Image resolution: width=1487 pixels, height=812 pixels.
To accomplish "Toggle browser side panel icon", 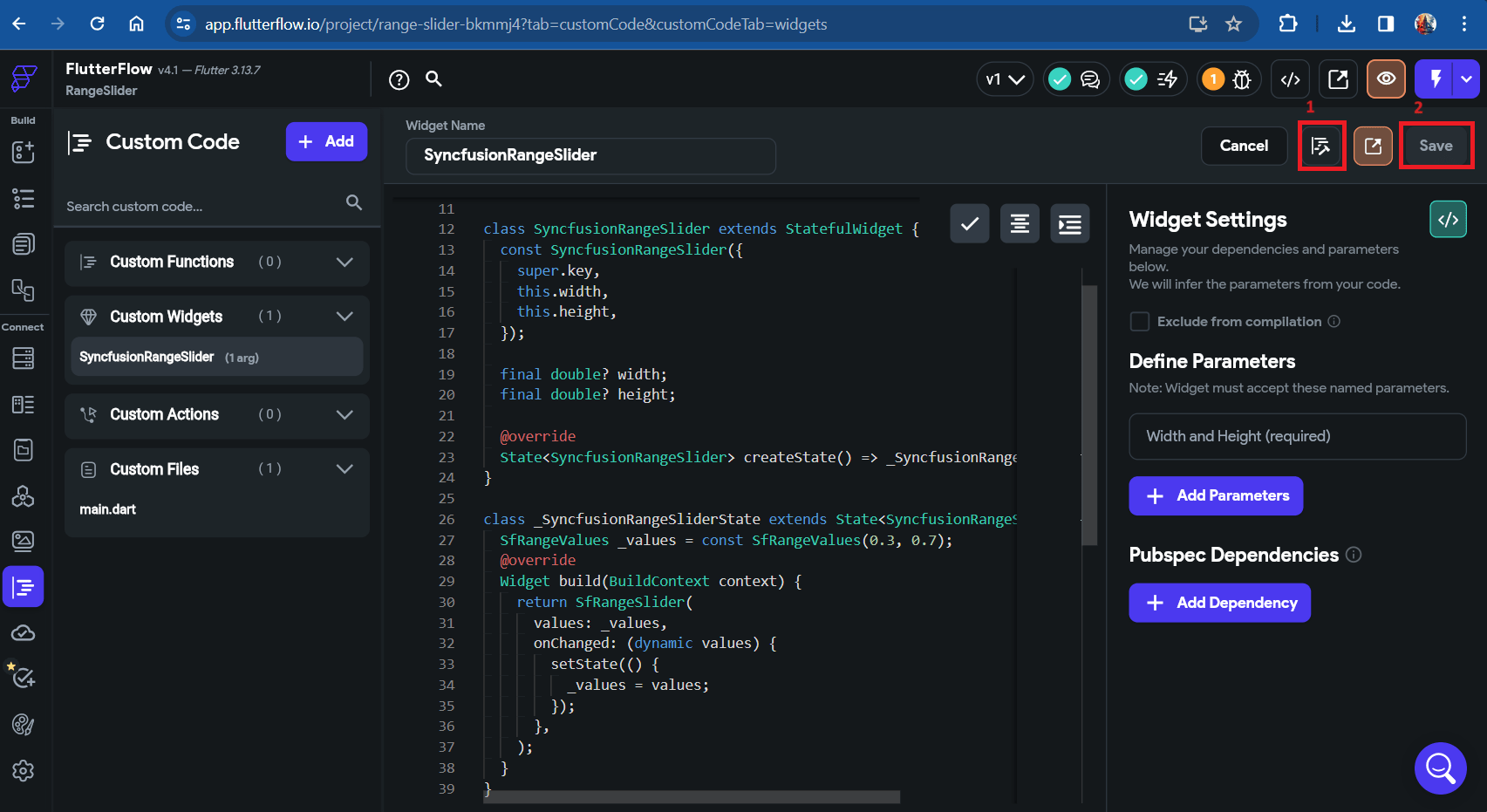I will tap(1386, 24).
